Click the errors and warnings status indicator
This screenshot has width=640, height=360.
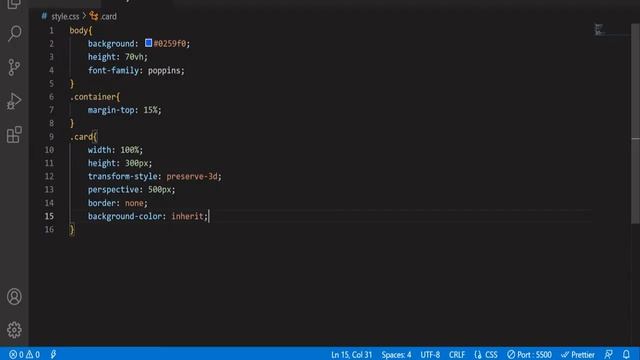tap(24, 354)
